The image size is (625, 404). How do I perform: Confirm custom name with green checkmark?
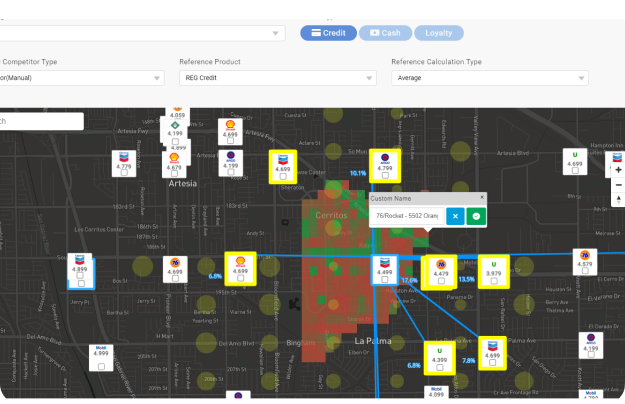click(476, 216)
